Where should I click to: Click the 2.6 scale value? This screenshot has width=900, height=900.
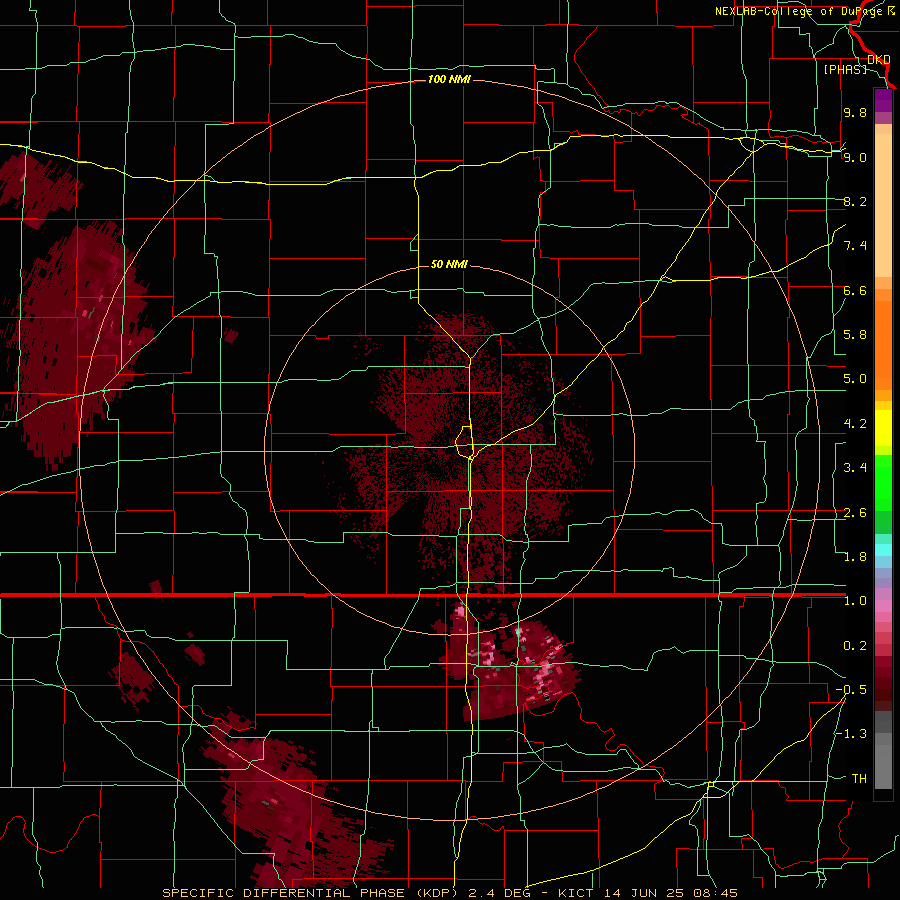click(855, 512)
